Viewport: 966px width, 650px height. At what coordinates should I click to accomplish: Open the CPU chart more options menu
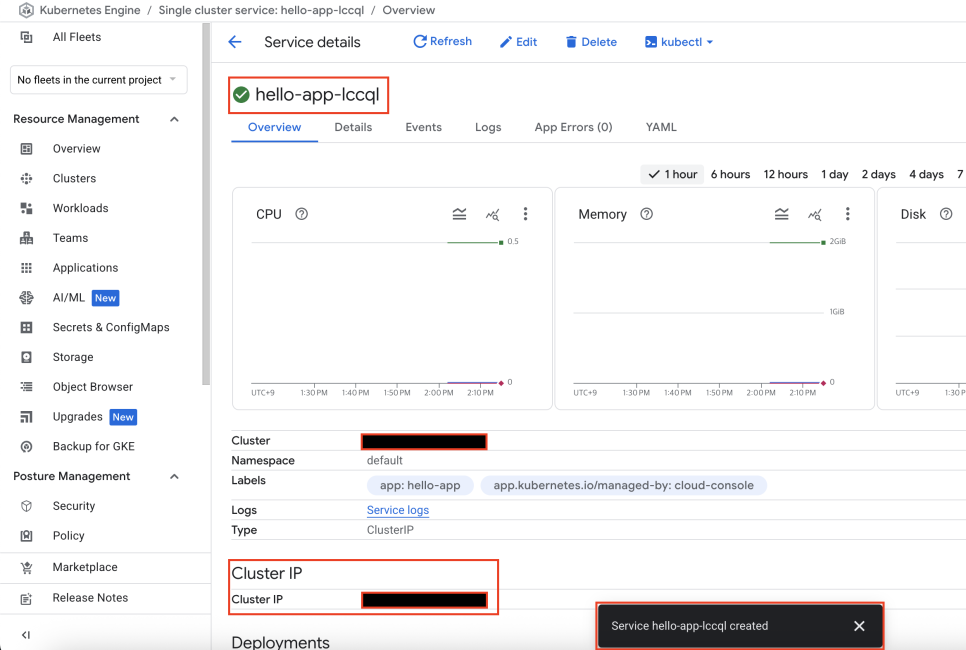coord(525,214)
